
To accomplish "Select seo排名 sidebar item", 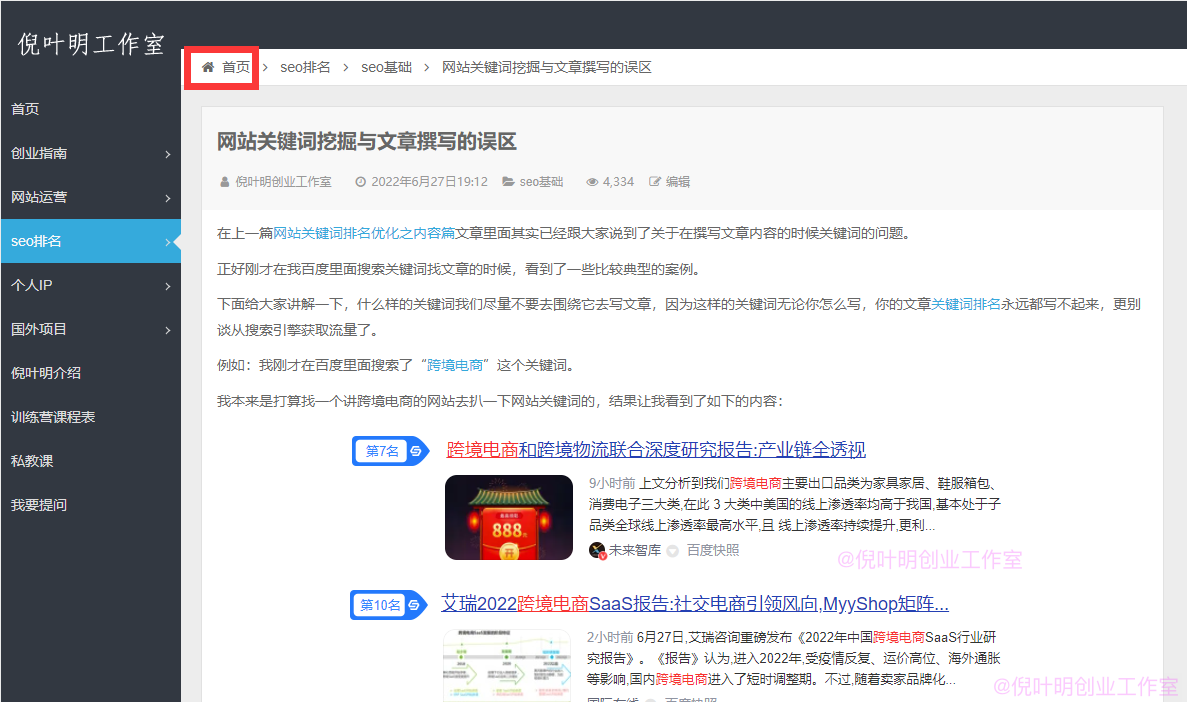I will coord(91,241).
